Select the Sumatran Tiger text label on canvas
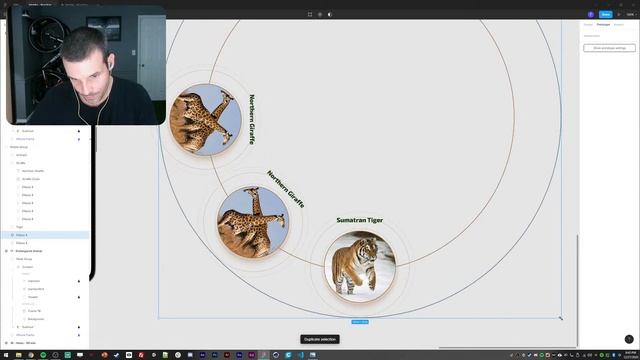Screen dimensions: 640x360 pyautogui.click(x=360, y=220)
